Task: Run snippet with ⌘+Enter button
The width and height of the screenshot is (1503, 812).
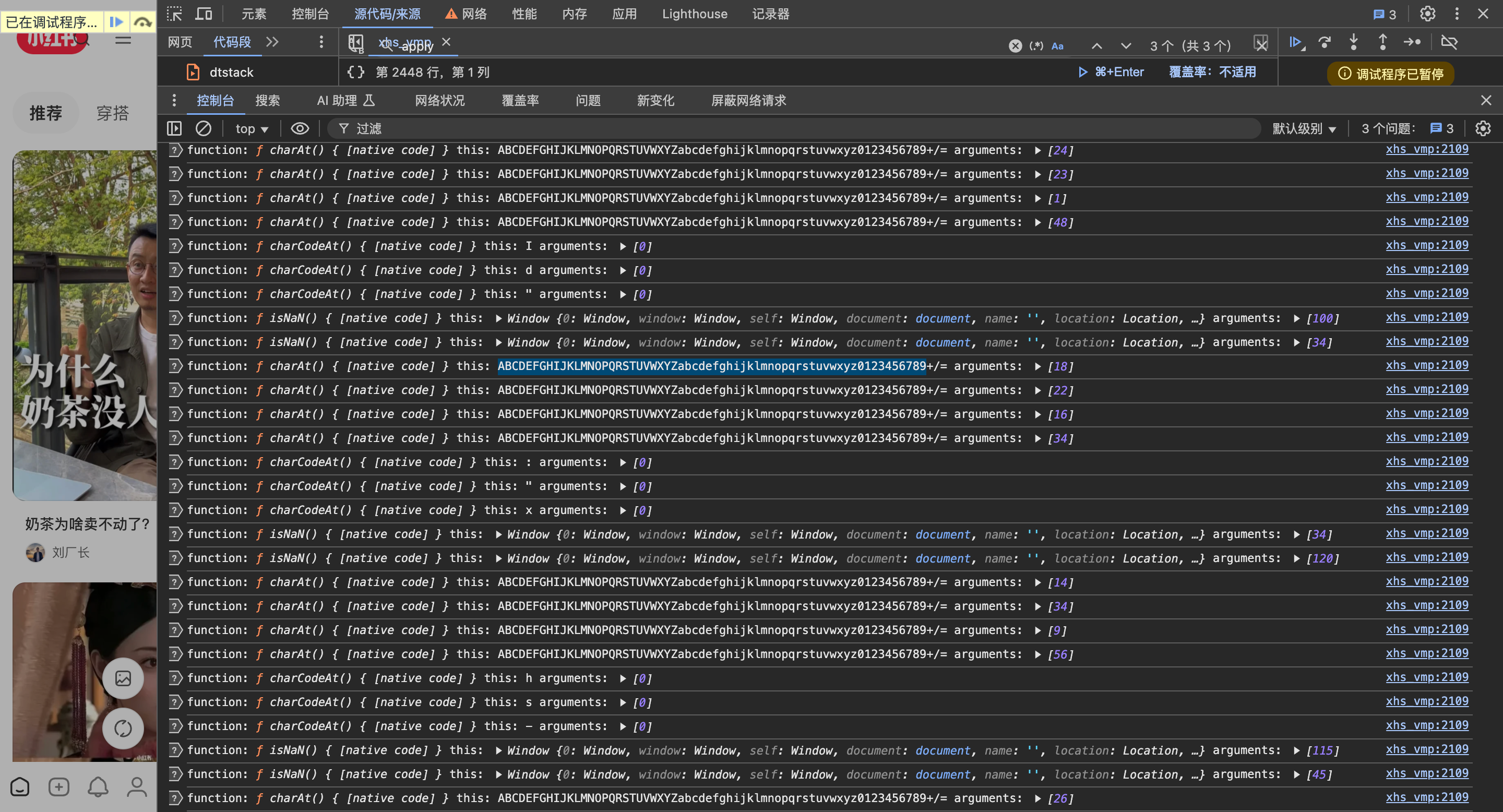Action: click(x=1111, y=71)
